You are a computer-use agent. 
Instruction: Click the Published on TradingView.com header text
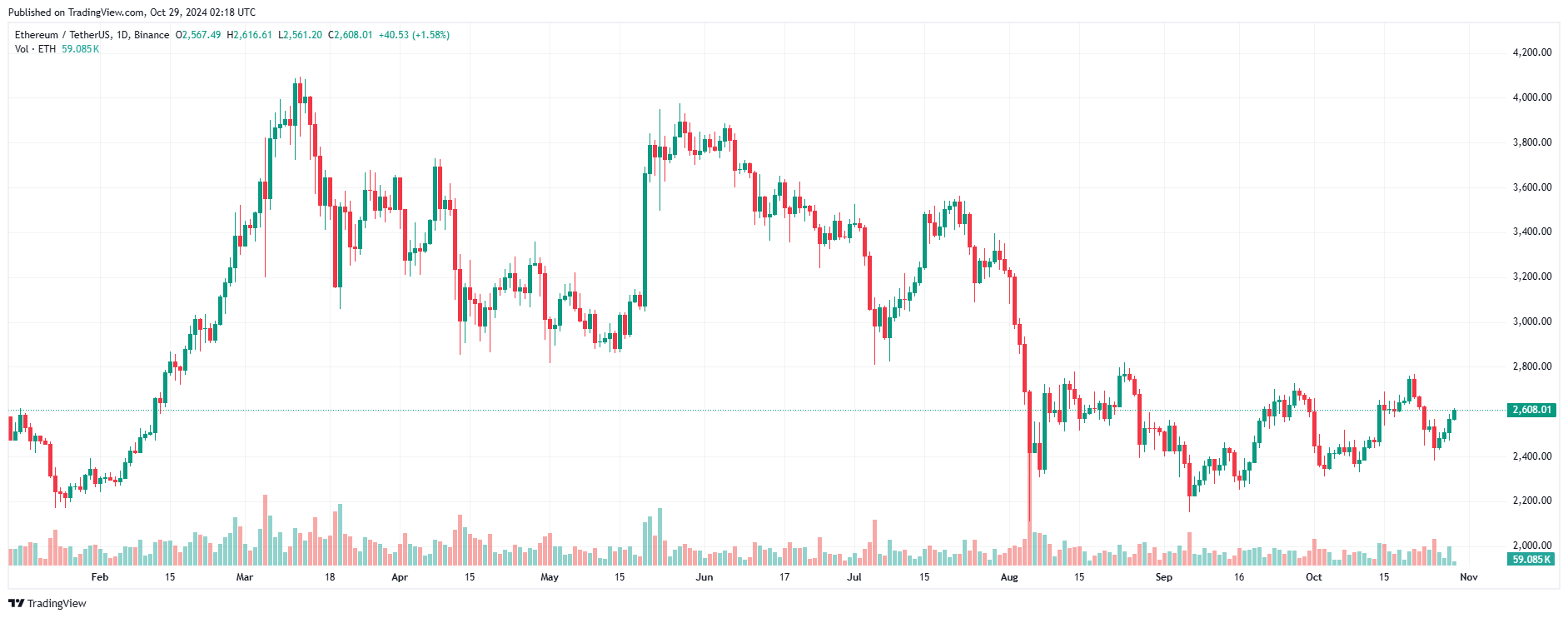pos(132,12)
